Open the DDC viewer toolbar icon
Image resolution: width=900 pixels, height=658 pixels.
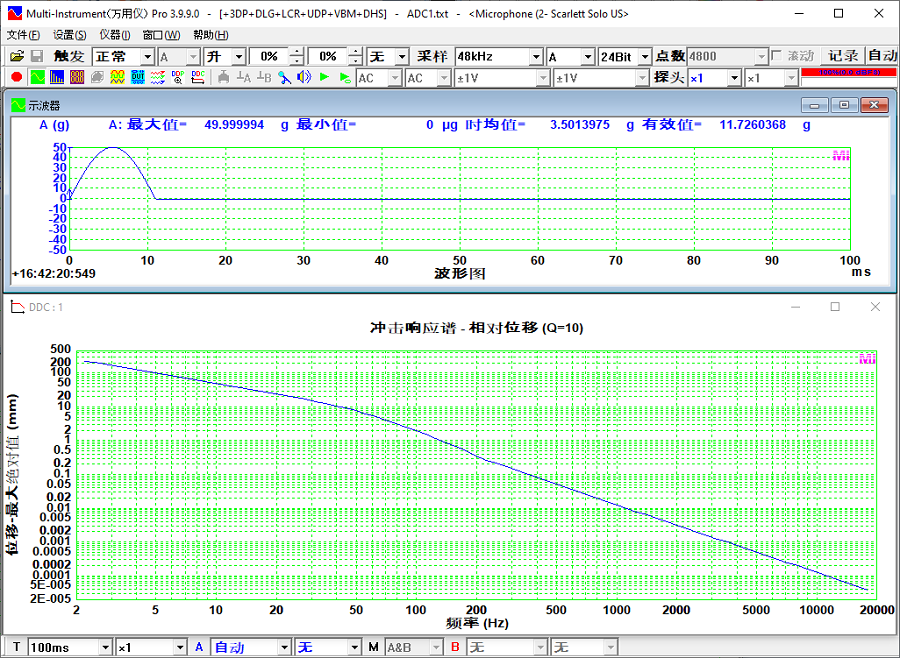tap(198, 77)
